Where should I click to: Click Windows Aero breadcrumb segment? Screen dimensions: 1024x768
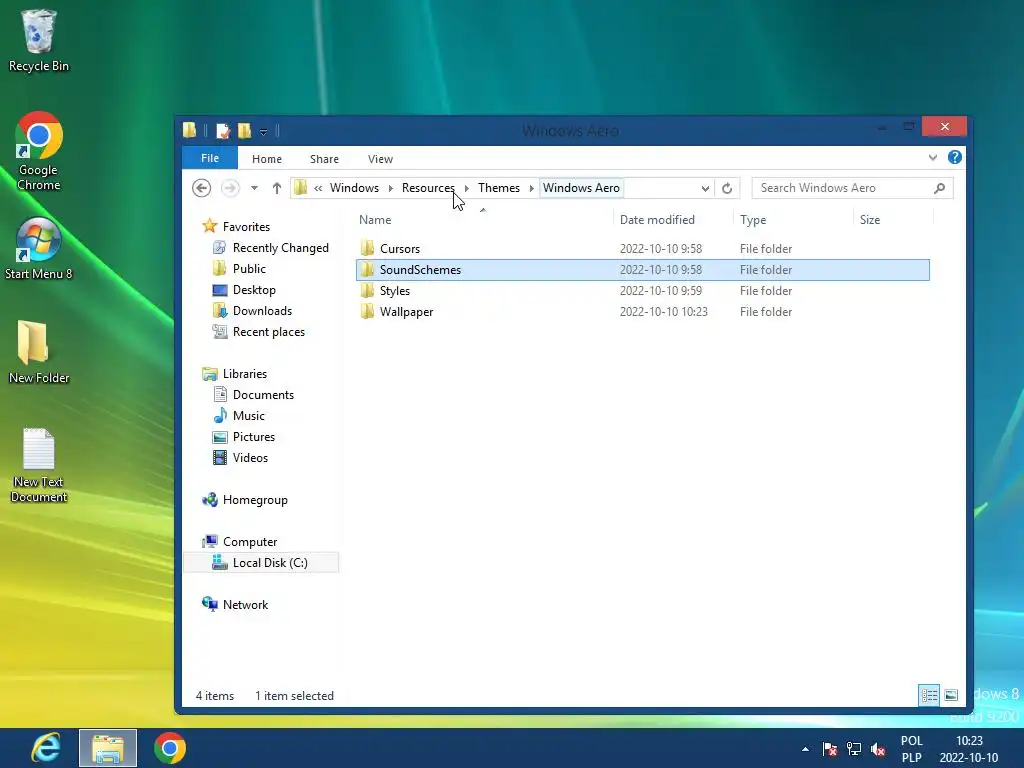(581, 188)
